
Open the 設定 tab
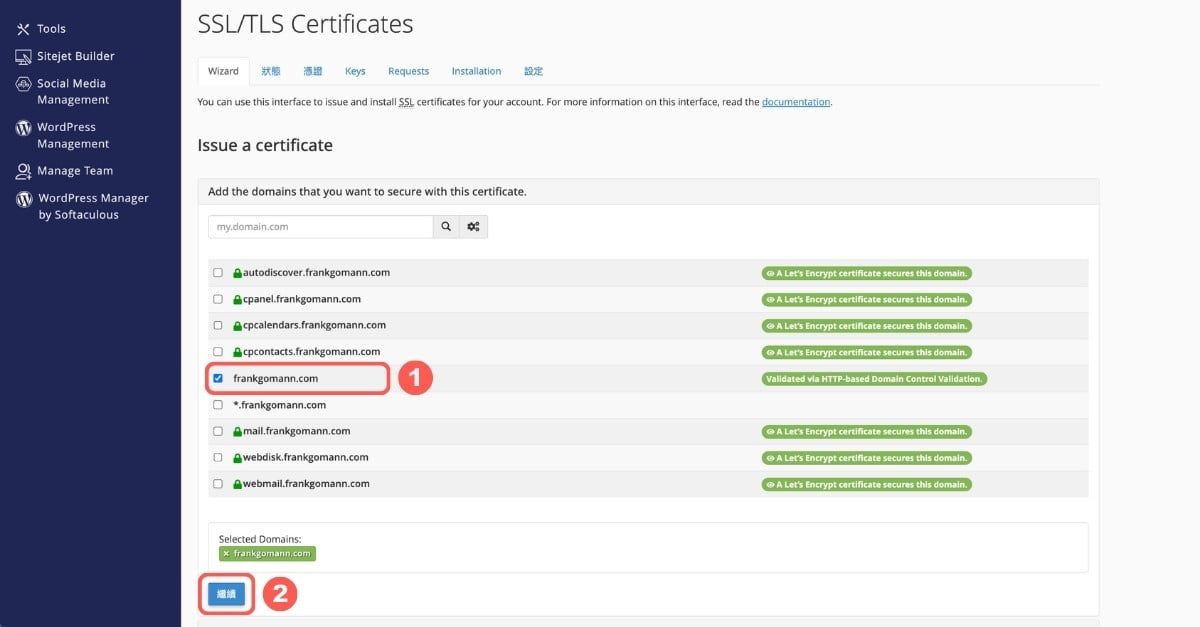coord(533,71)
